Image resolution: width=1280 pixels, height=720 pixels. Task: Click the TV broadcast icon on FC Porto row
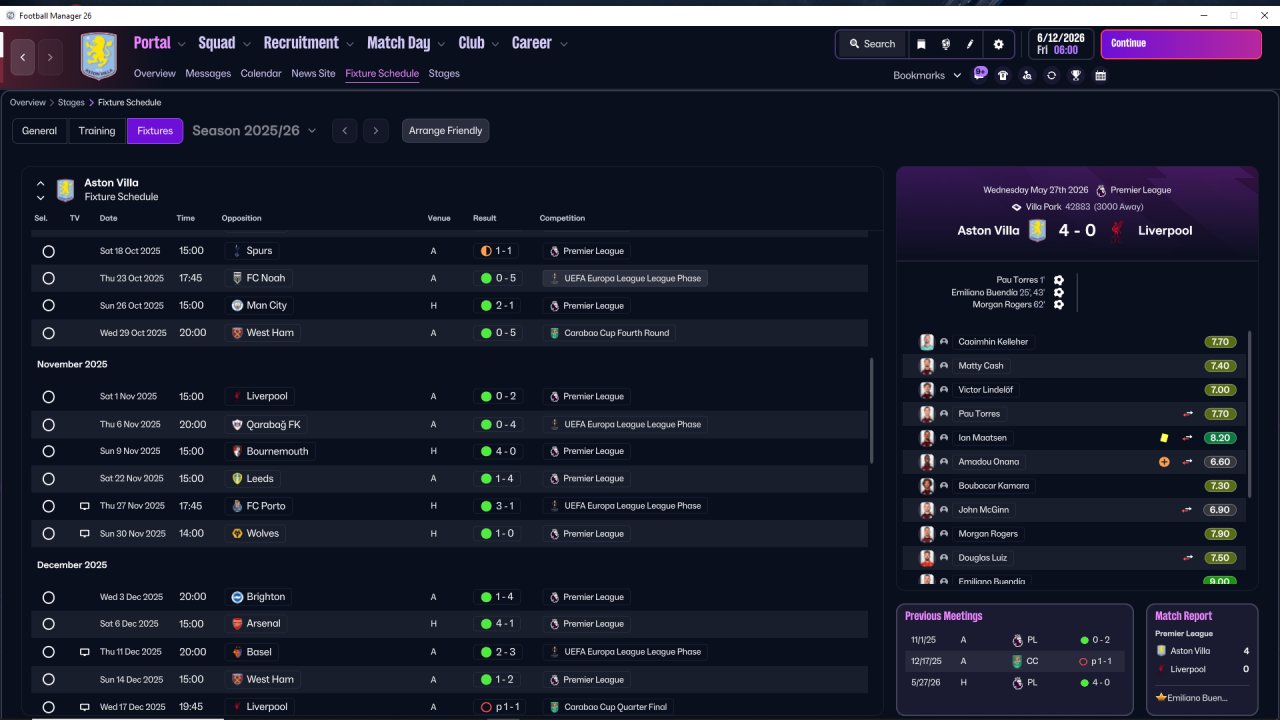[85, 506]
